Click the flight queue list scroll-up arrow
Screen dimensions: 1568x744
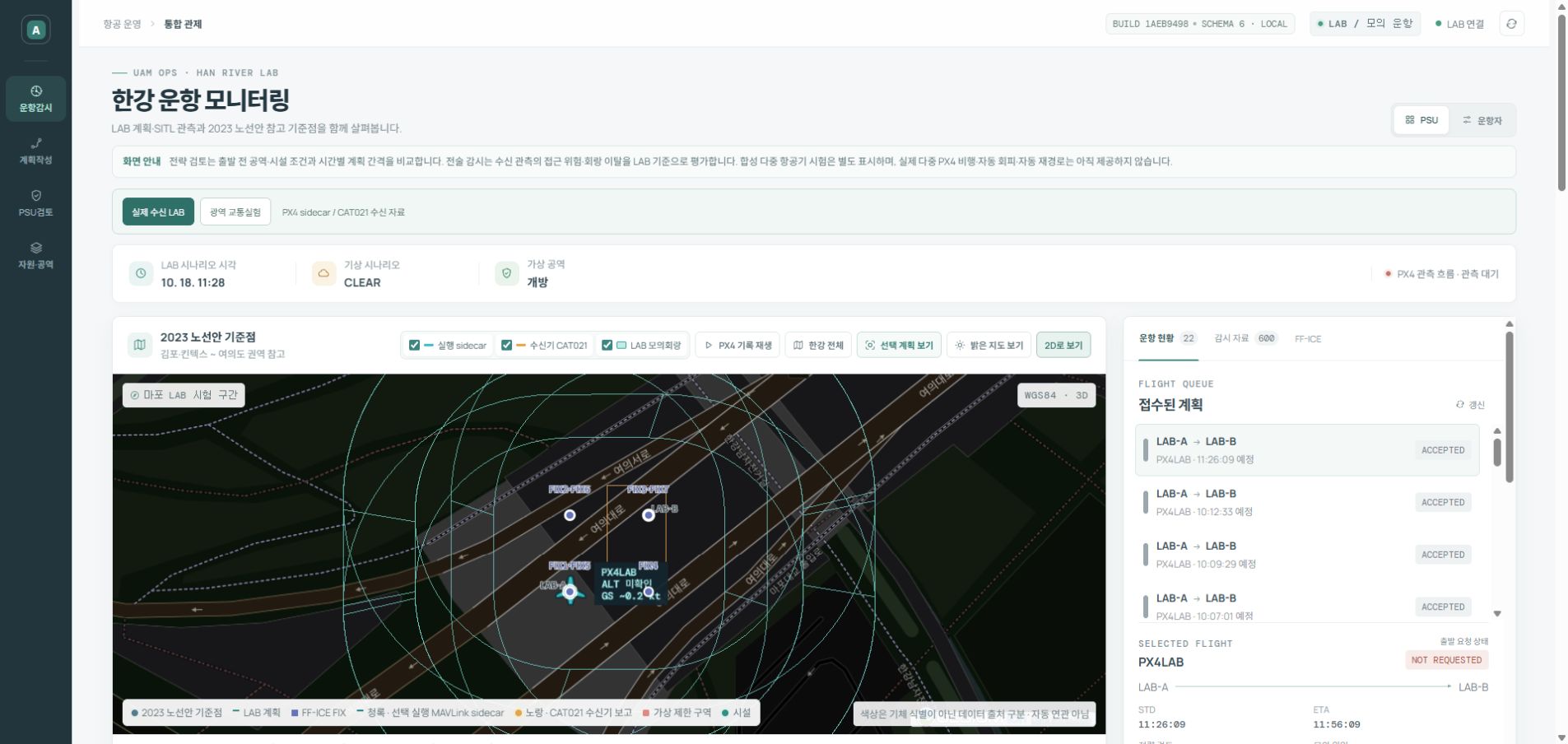point(1497,431)
